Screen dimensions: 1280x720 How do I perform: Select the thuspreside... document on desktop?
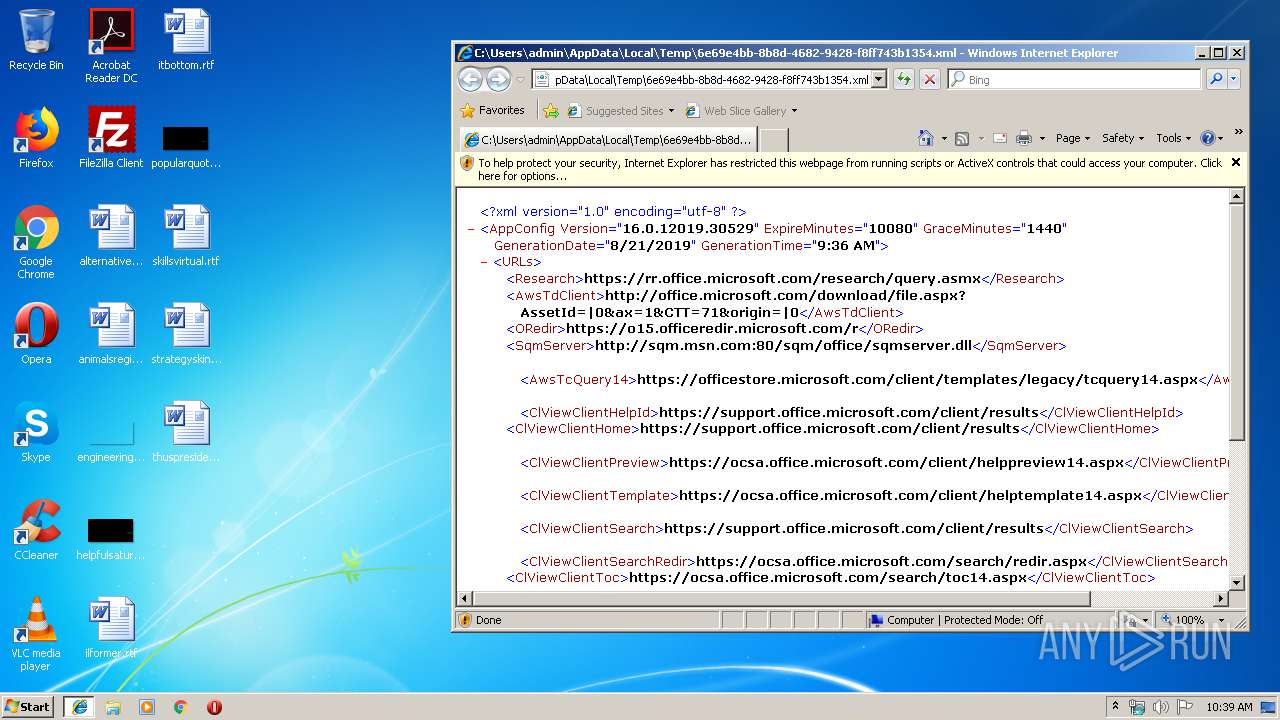[186, 432]
